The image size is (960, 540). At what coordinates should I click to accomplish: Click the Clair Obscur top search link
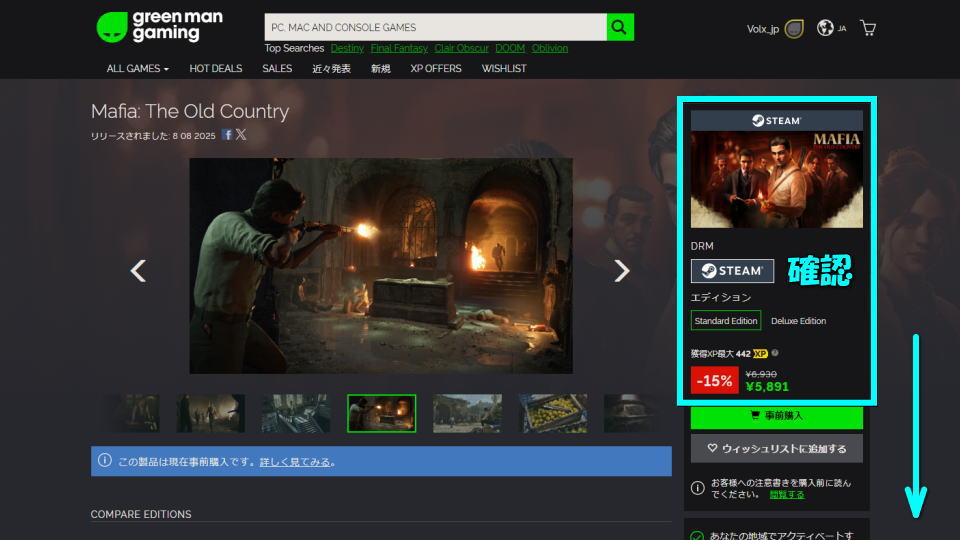461,48
